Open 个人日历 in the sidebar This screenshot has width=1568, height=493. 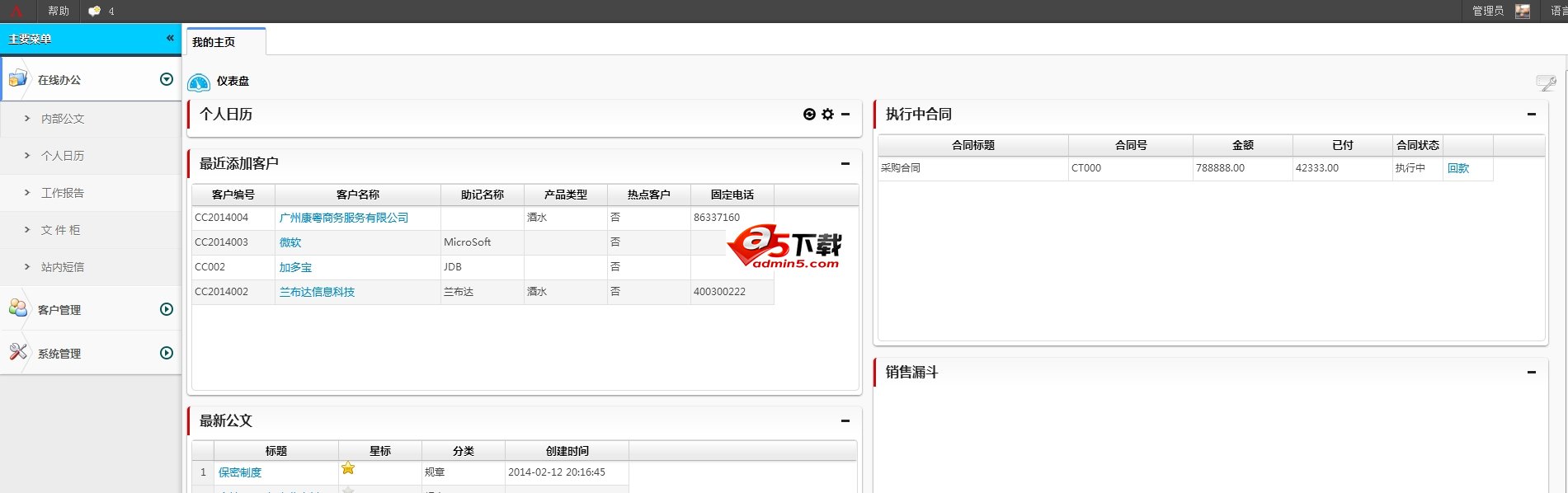[x=63, y=156]
